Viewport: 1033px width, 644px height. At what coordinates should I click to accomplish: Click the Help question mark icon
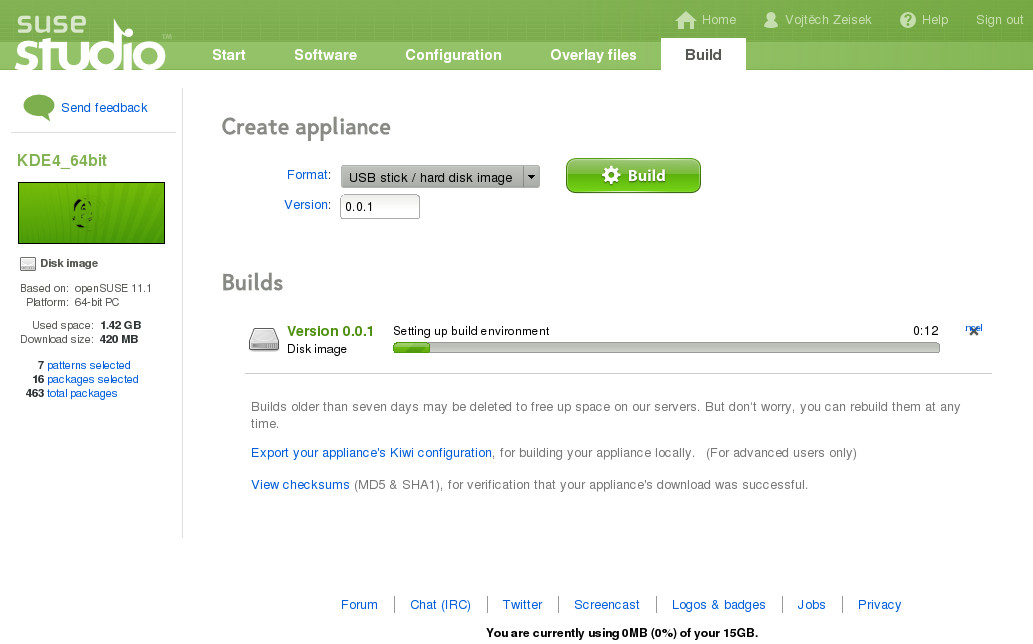[x=908, y=20]
